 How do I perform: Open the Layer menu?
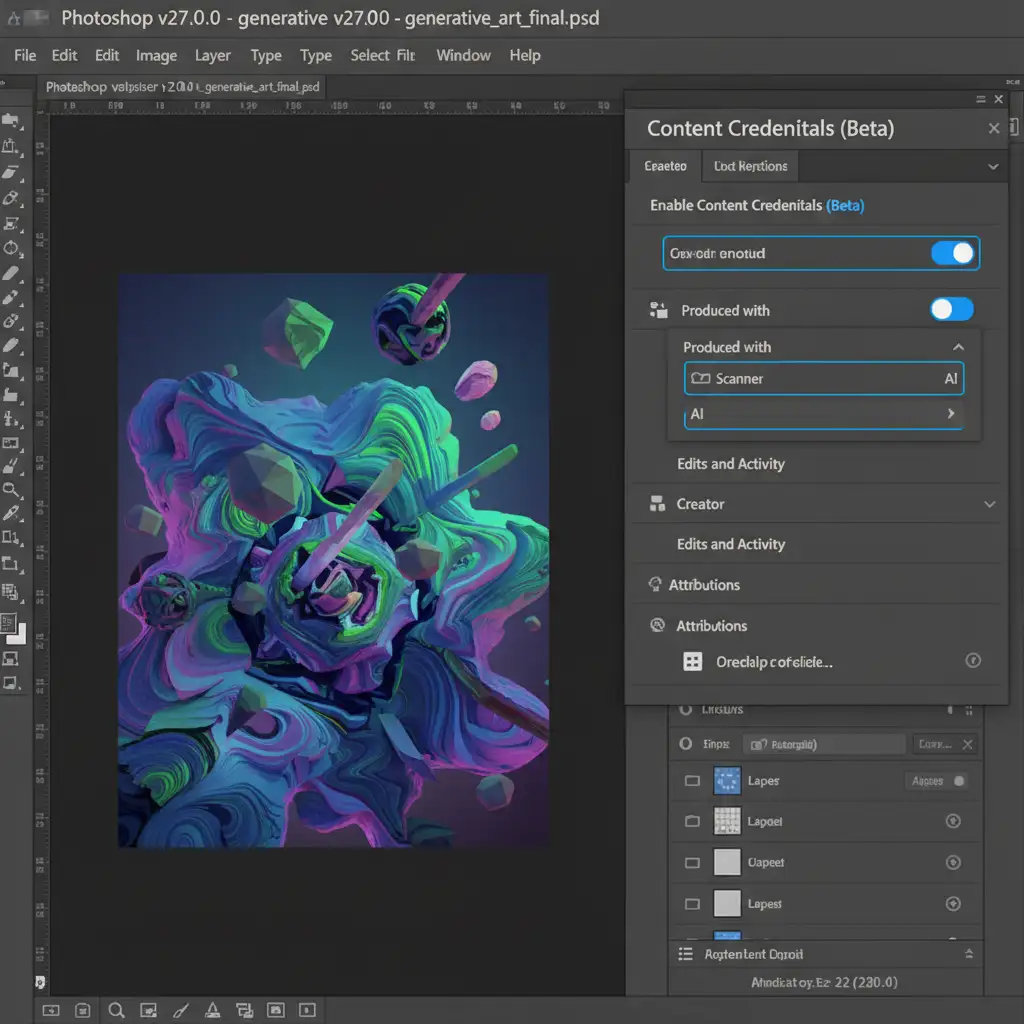click(212, 55)
